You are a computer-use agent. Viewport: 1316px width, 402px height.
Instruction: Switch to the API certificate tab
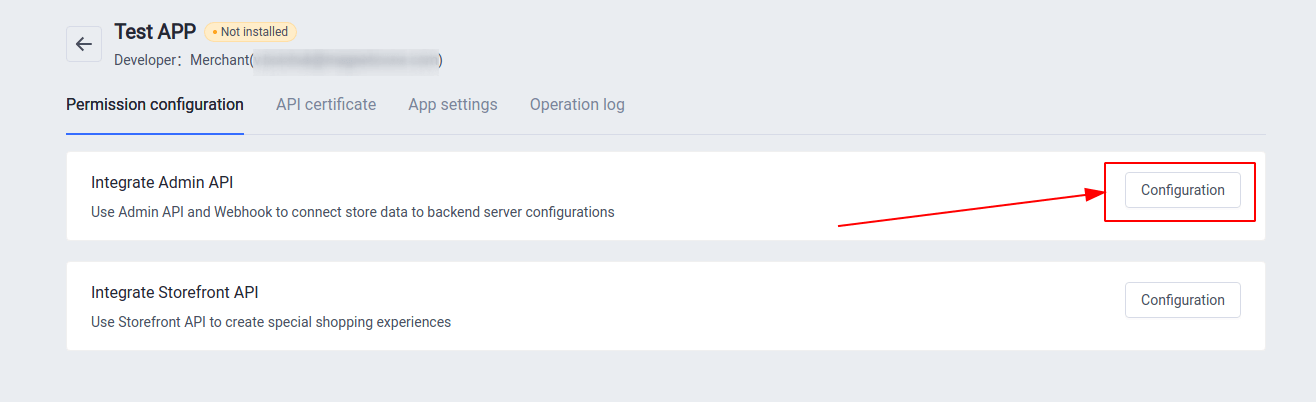tap(326, 104)
